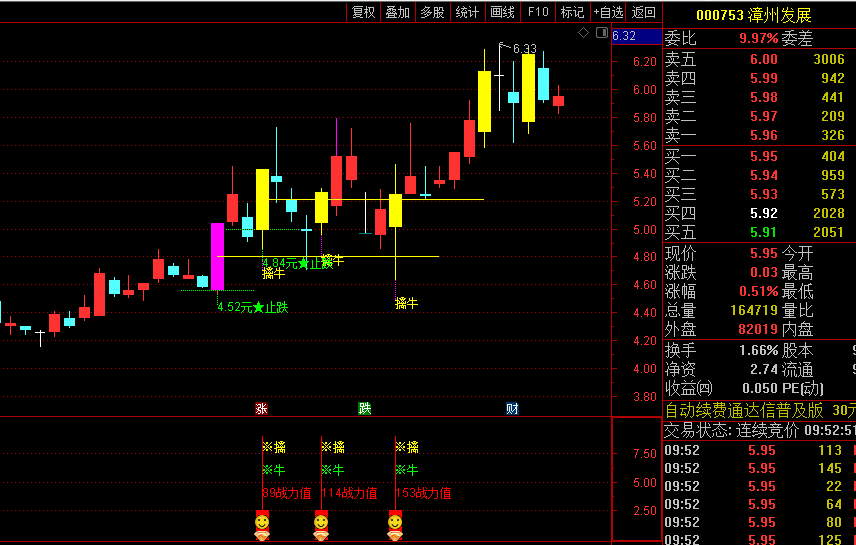856x545 pixels.
Task: Click the stock title 000753 漳州发展
Action: [753, 15]
